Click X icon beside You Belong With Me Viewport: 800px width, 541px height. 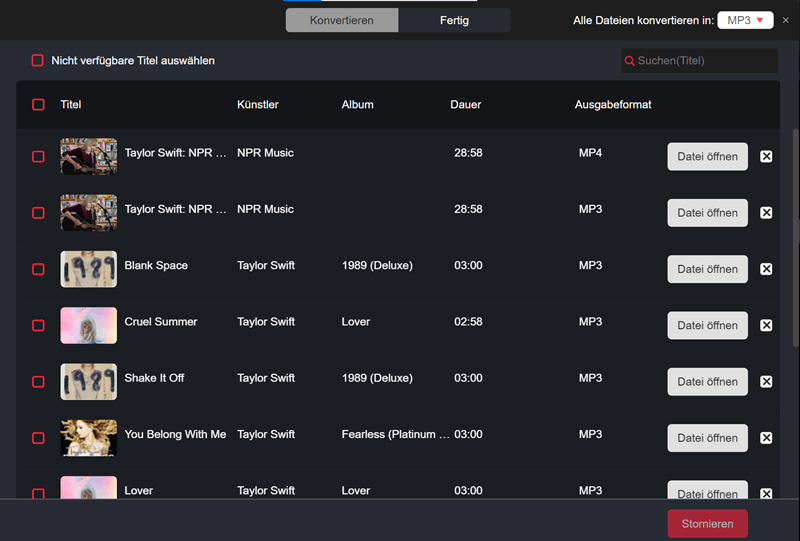coord(766,438)
